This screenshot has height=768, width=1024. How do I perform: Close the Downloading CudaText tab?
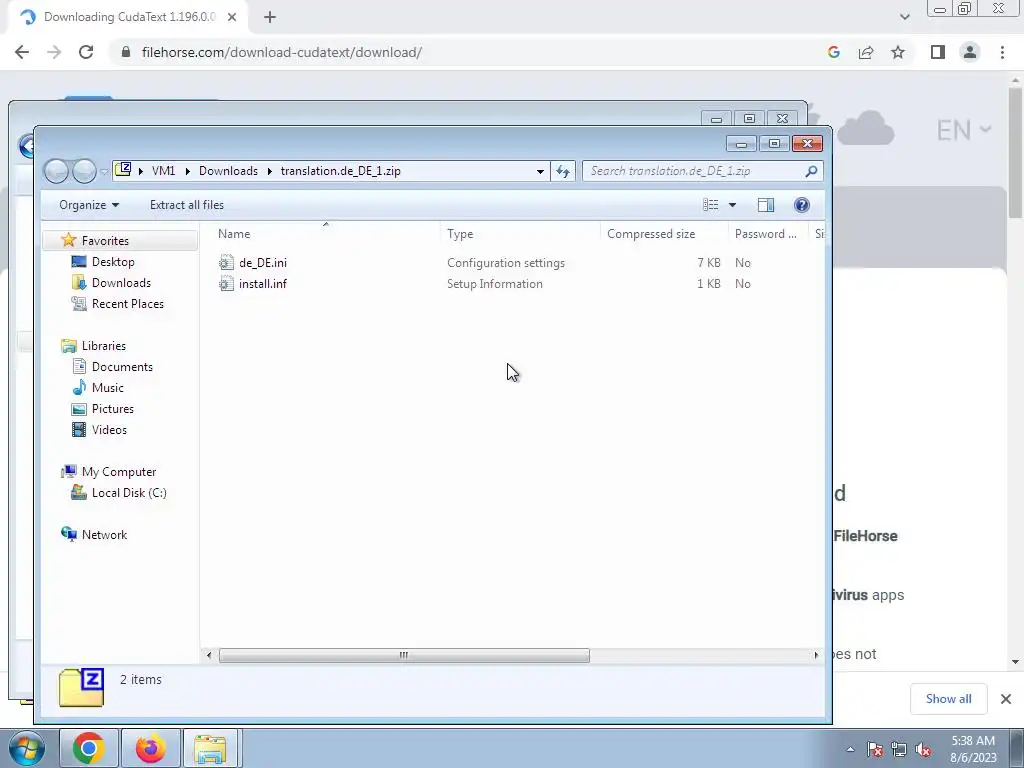232,17
